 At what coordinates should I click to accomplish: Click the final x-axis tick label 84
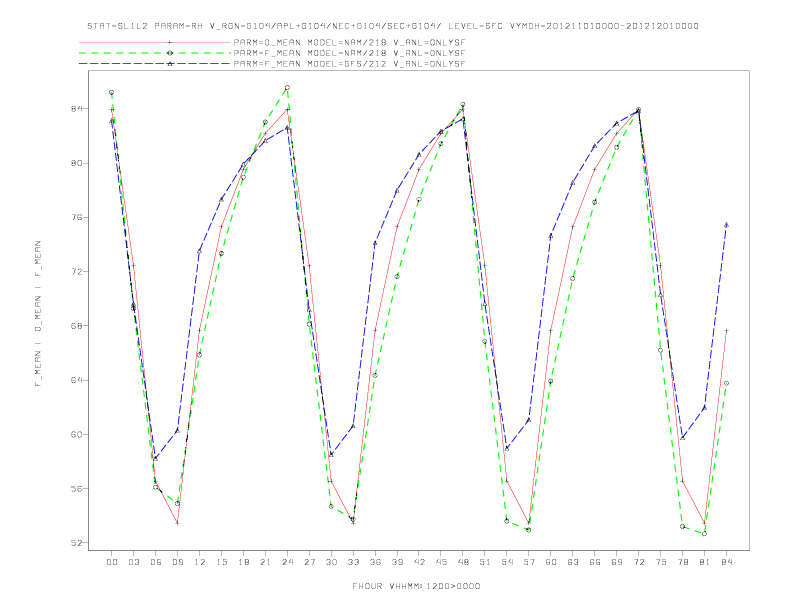726,562
